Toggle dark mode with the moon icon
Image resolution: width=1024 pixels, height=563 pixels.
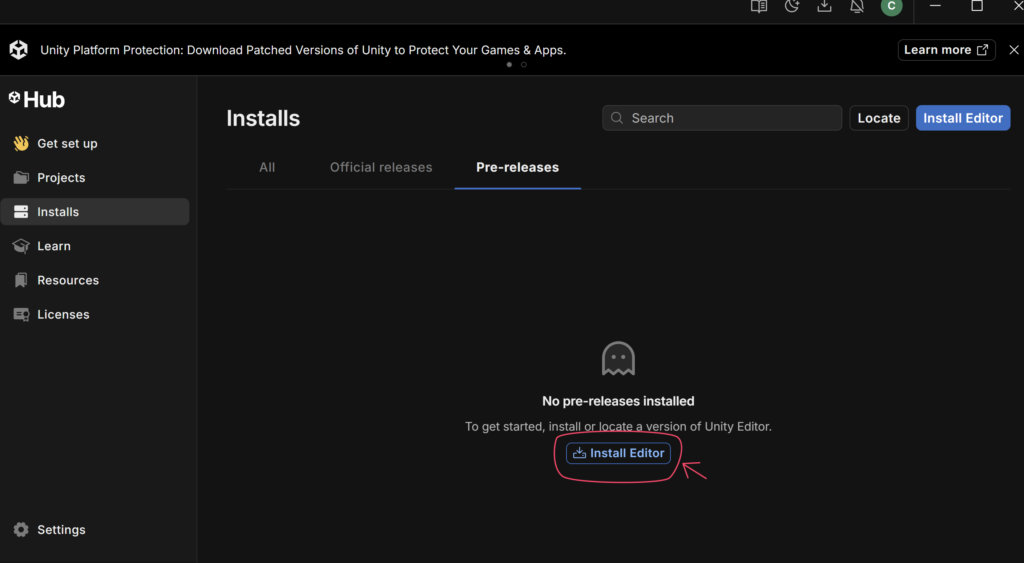pyautogui.click(x=792, y=7)
